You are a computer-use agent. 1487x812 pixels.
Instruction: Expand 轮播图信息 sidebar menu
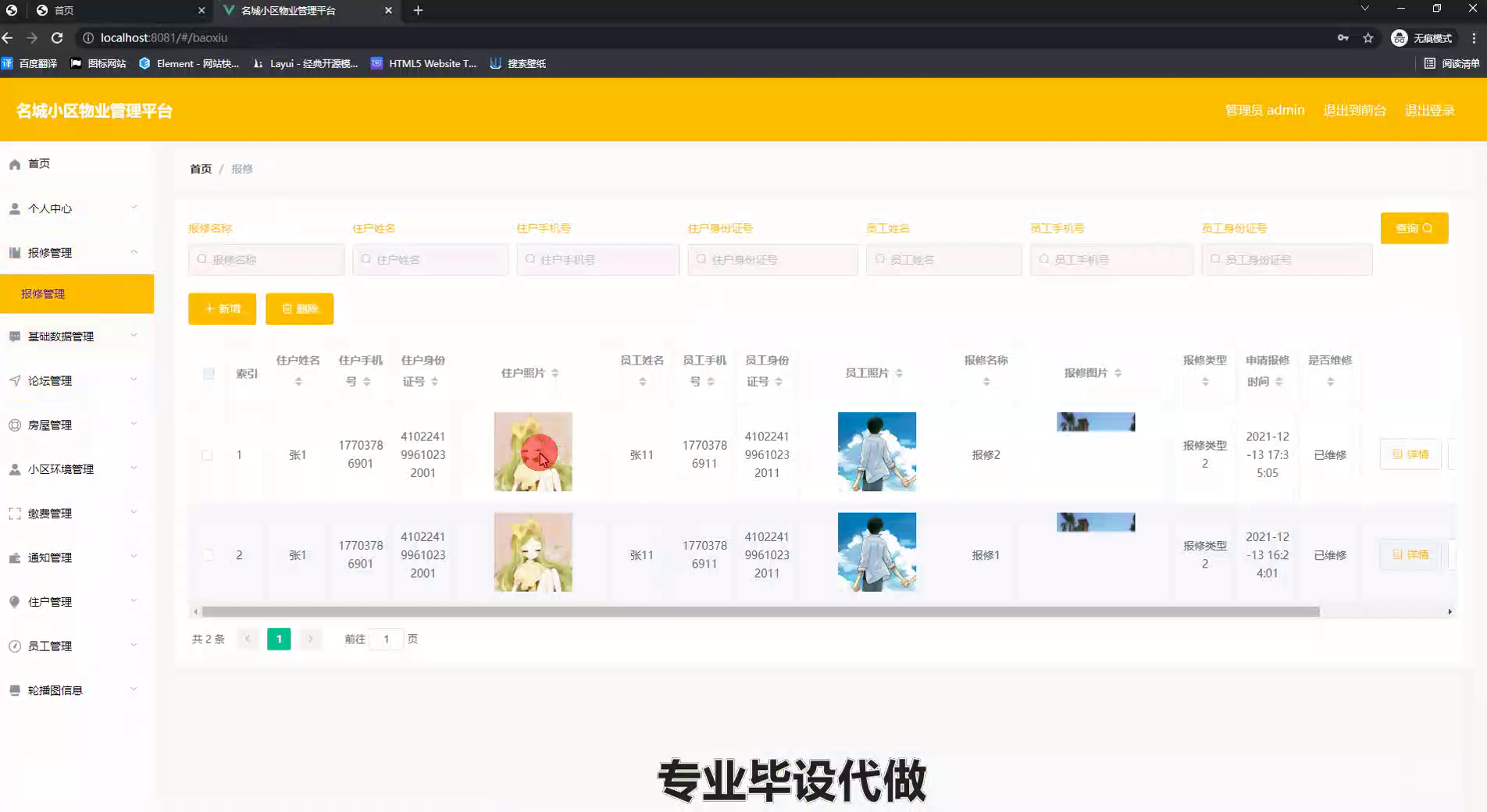click(77, 690)
